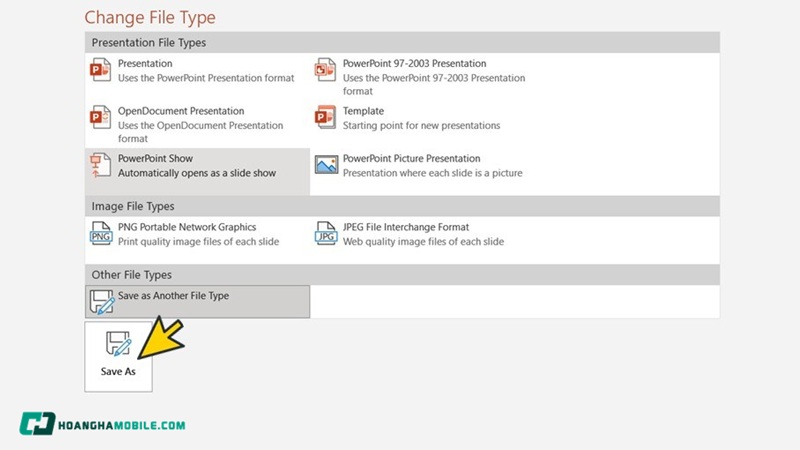Screen dimensions: 800x450
Task: Select the PowerPoint 97-2003 Presentation icon
Action: (326, 70)
